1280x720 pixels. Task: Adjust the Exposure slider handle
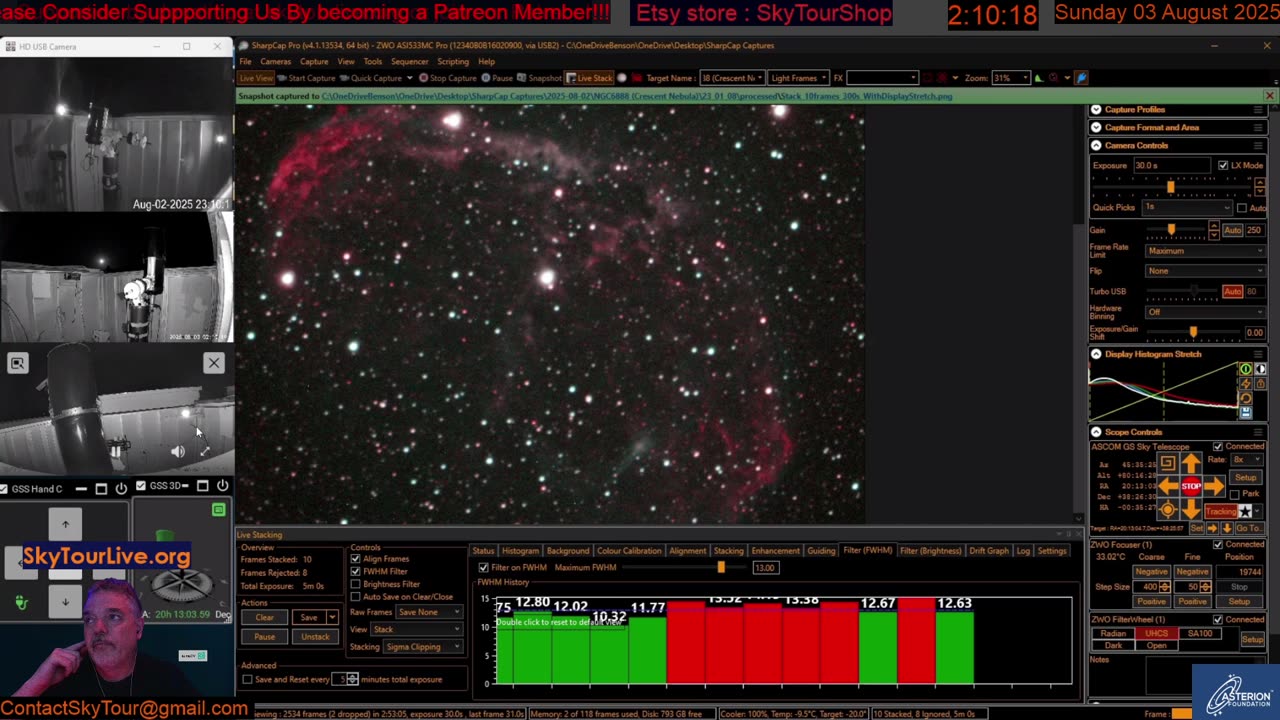click(1171, 187)
